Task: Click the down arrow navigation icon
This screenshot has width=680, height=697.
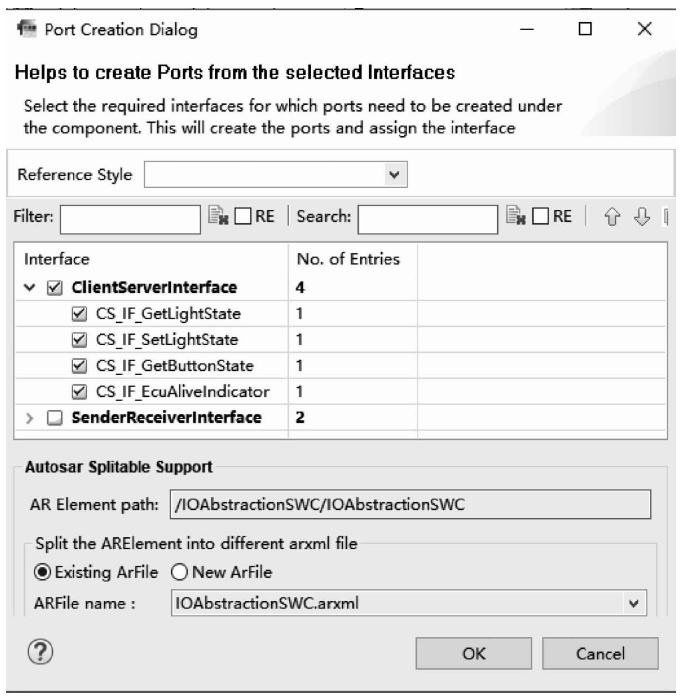Action: point(643,215)
